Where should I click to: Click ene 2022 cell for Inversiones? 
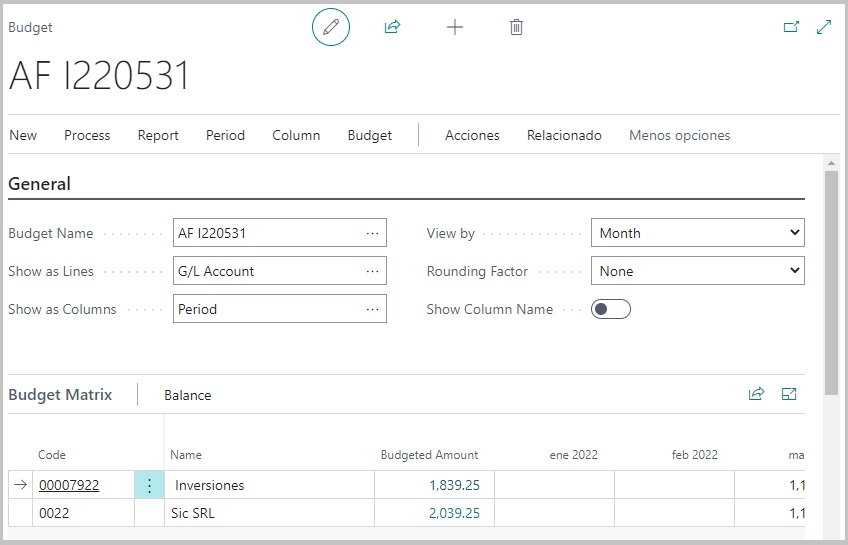point(554,485)
